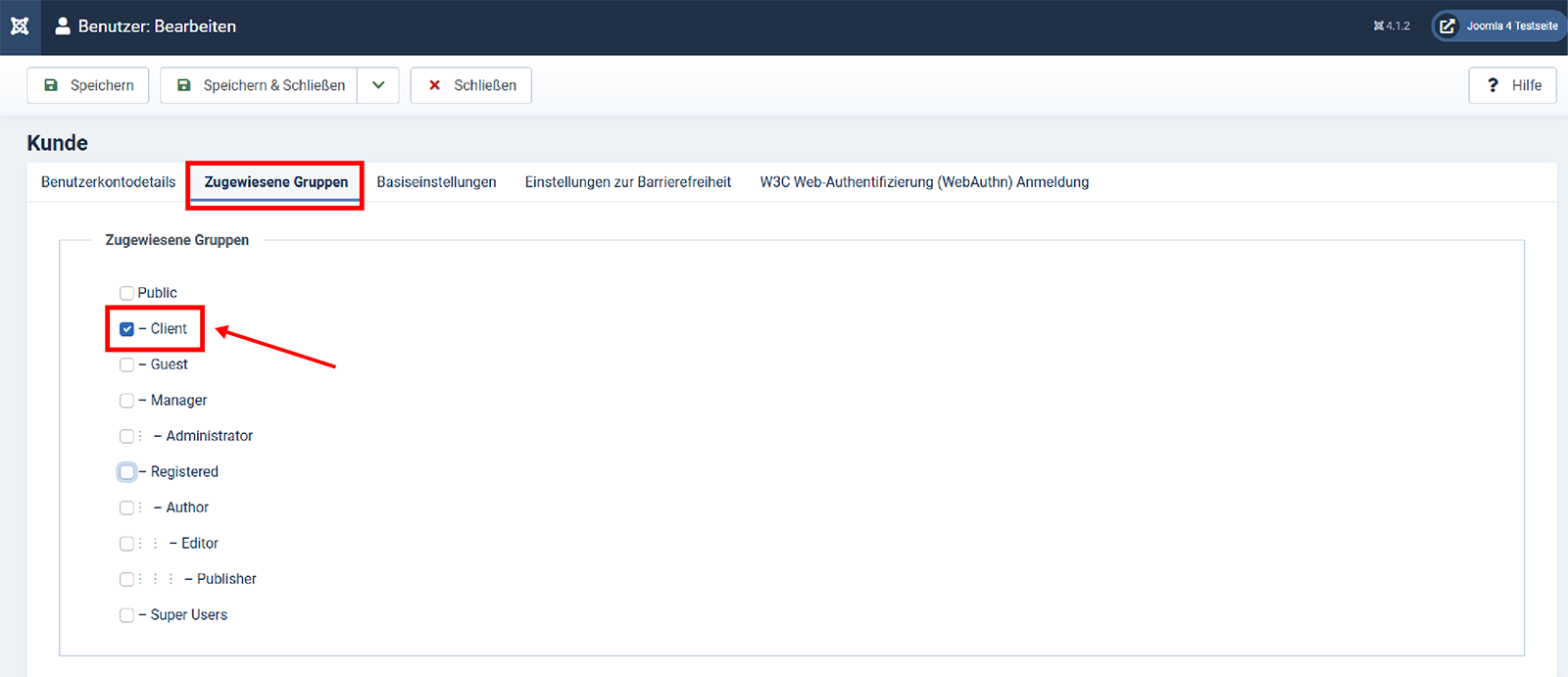Screen dimensions: 1568x677
Task: Check the Registered group checkbox
Action: click(126, 472)
